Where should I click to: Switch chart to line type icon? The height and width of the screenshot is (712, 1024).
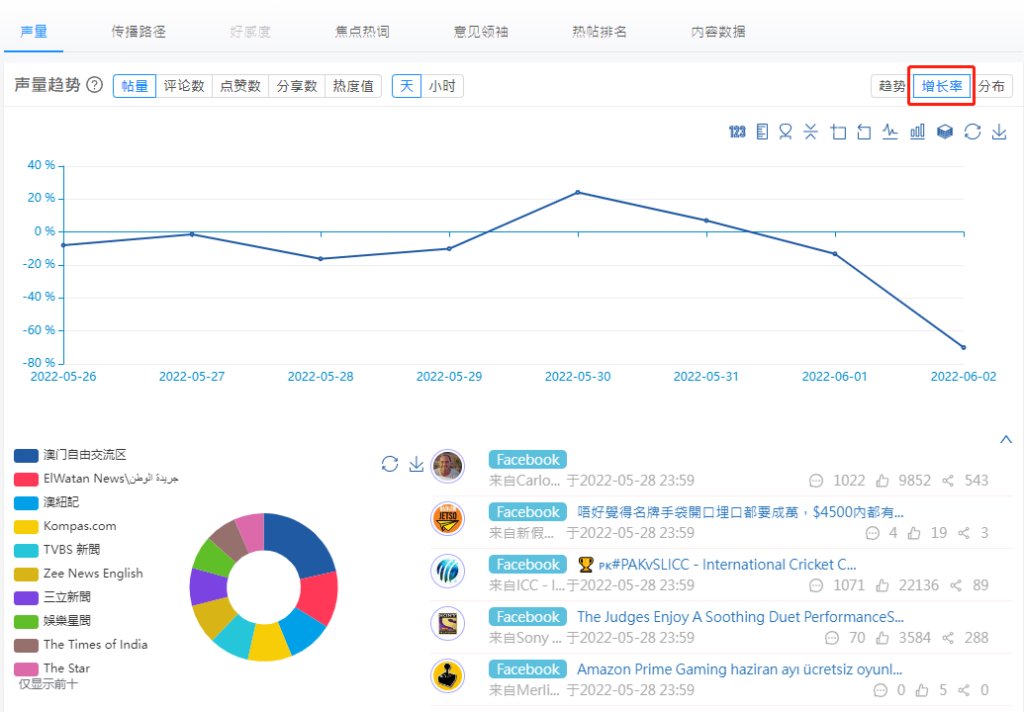[x=890, y=132]
